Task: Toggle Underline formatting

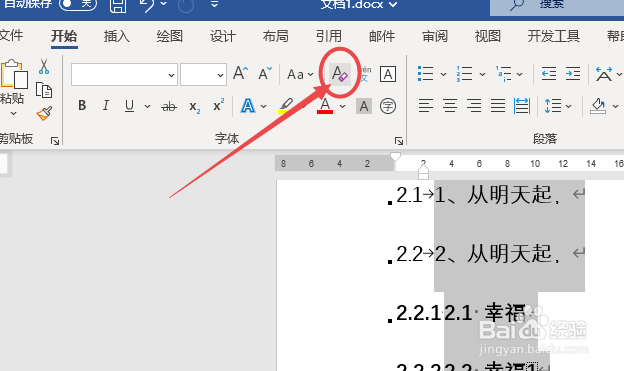Action: click(x=129, y=106)
